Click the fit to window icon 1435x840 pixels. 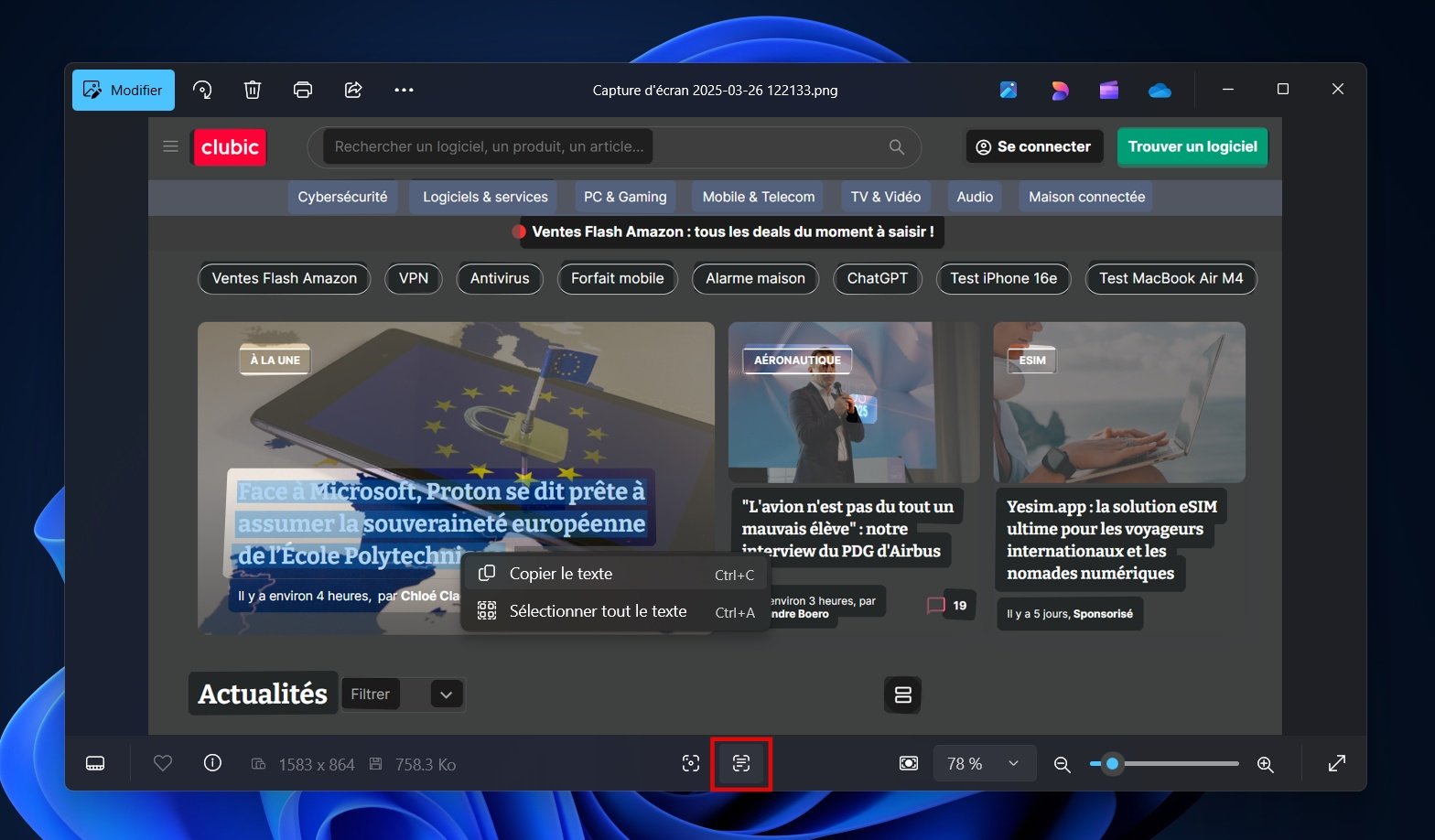coord(909,763)
